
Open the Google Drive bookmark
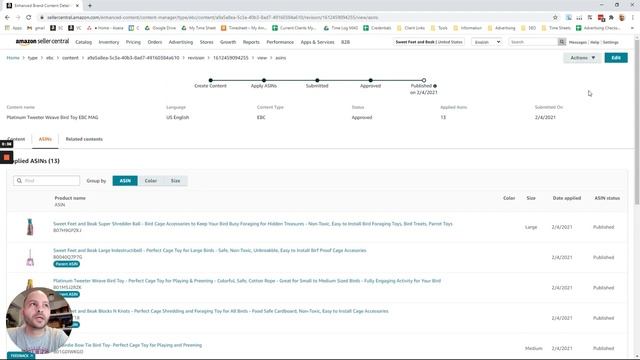[x=161, y=28]
